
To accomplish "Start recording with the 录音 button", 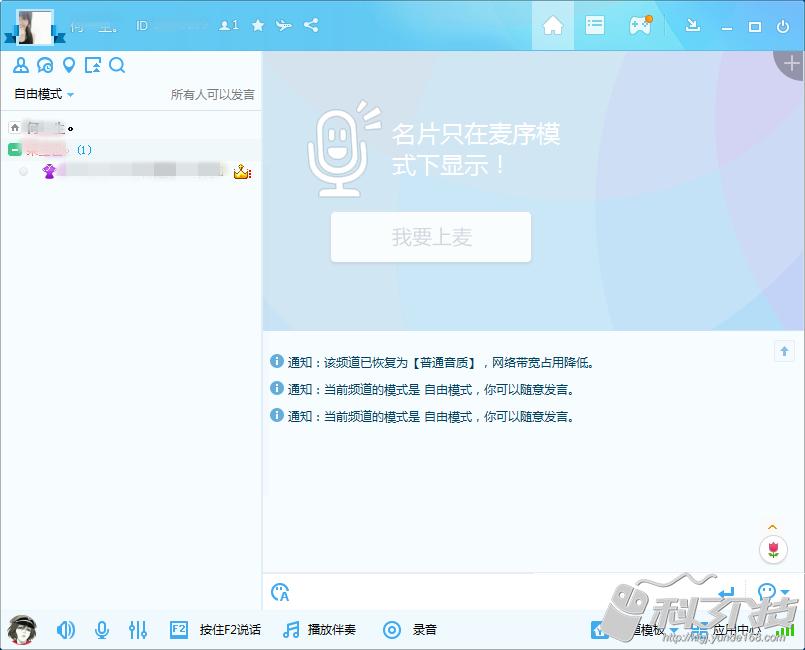I will [410, 630].
